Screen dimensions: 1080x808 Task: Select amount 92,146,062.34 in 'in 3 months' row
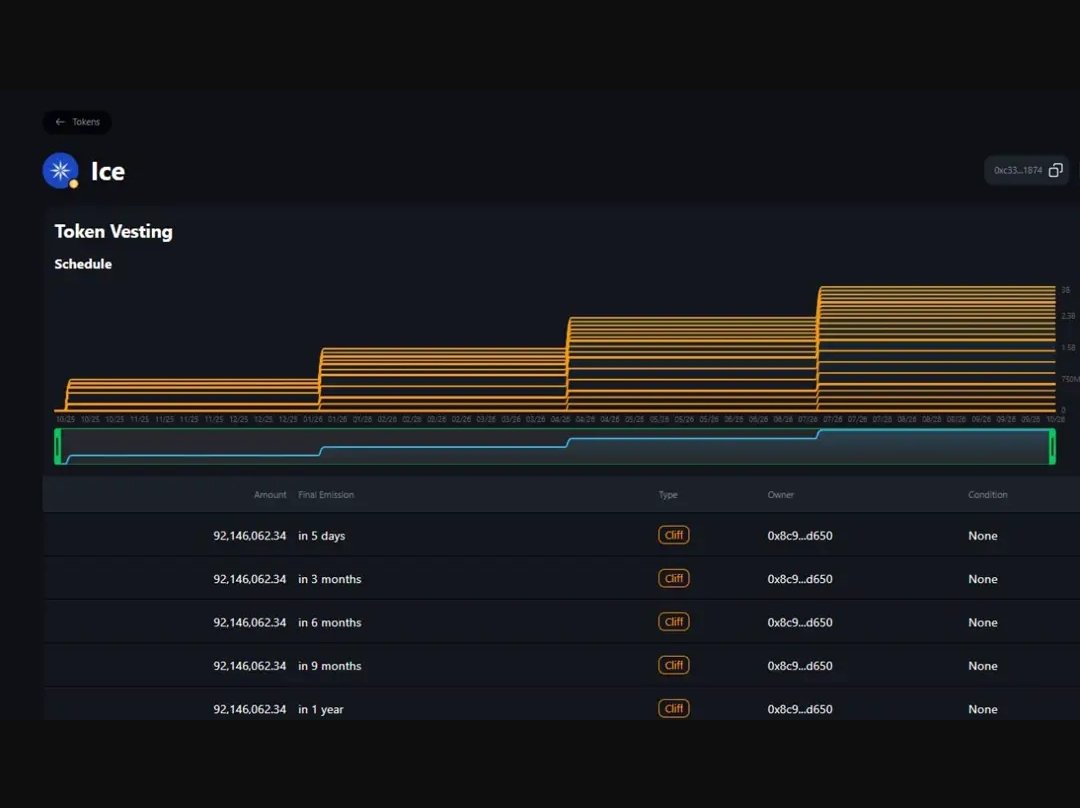tap(249, 579)
